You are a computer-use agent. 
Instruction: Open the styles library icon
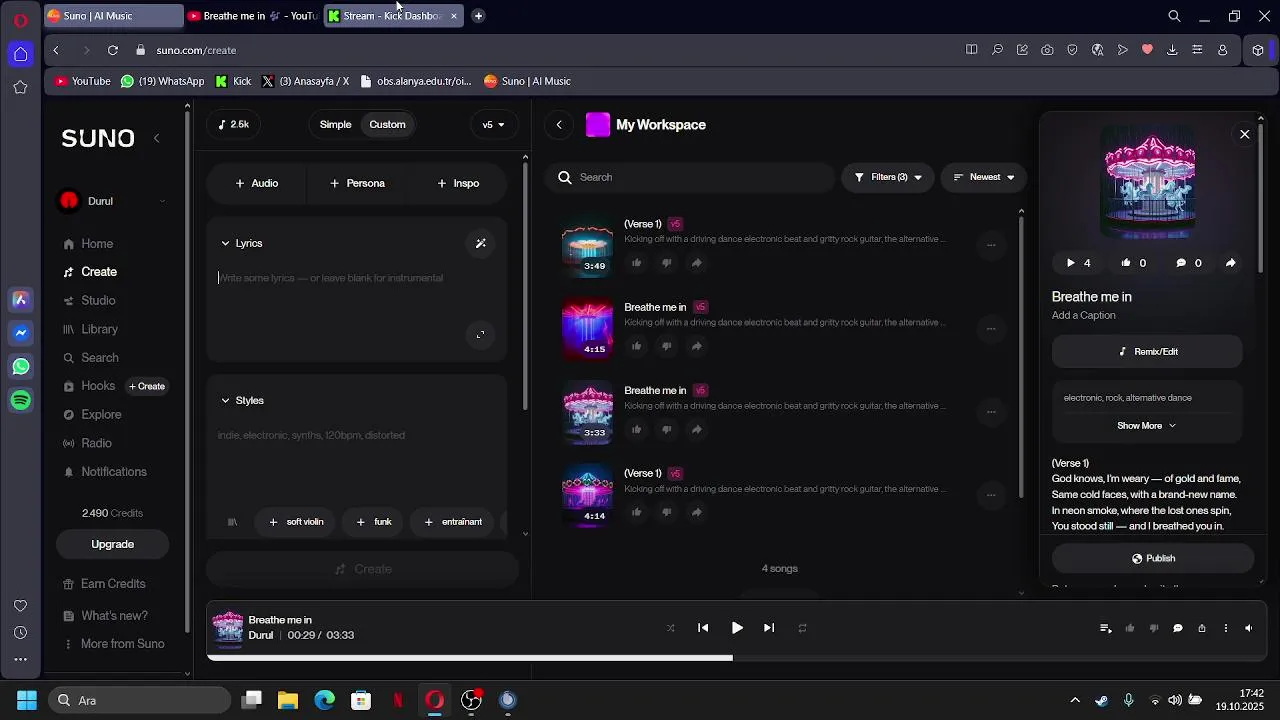pos(232,522)
